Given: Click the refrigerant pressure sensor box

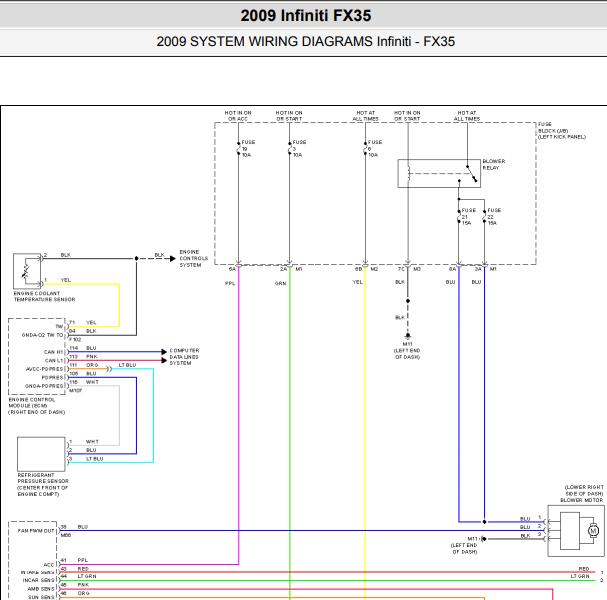Looking at the screenshot, I should (41, 454).
